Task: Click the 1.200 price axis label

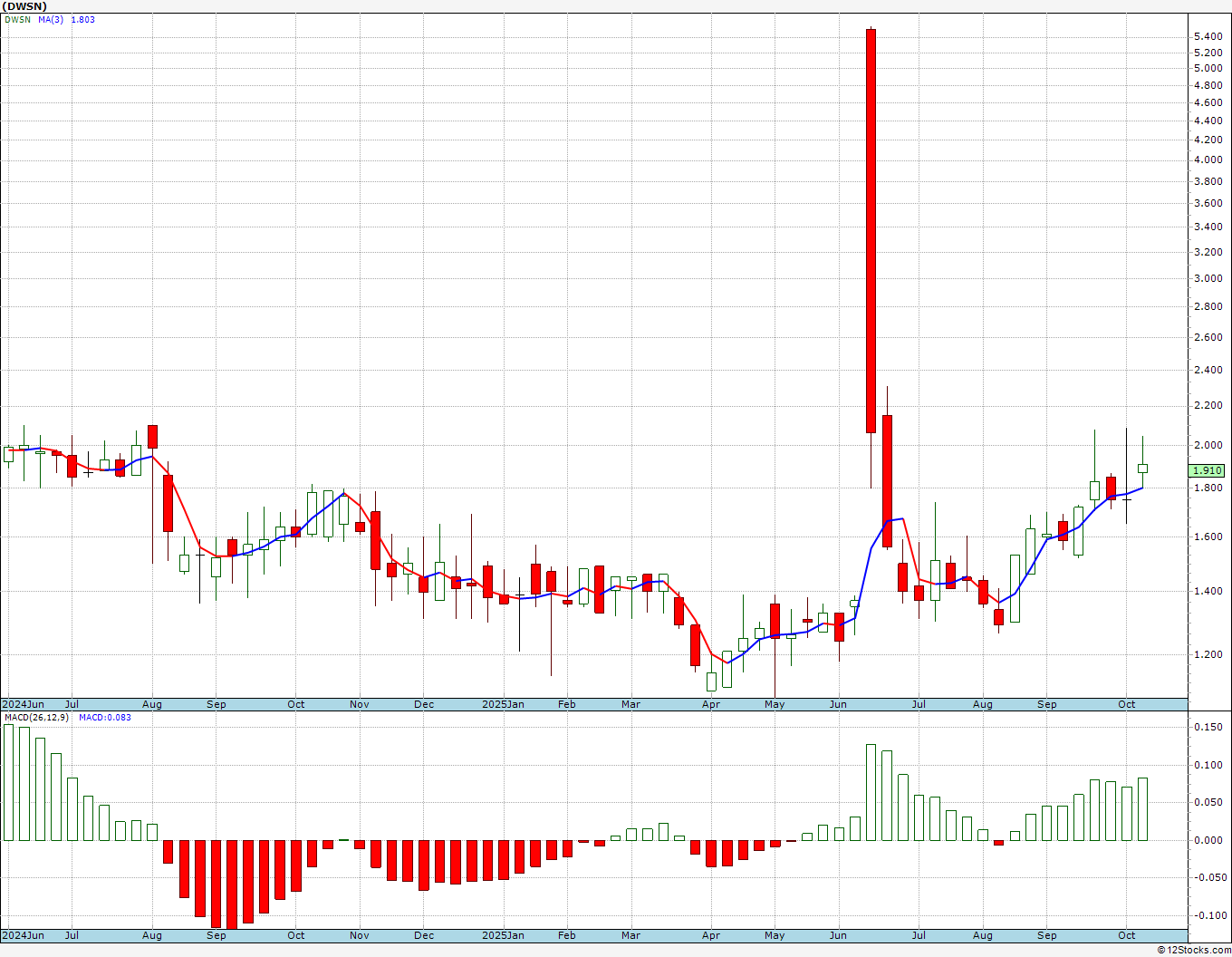Action: pyautogui.click(x=1208, y=654)
